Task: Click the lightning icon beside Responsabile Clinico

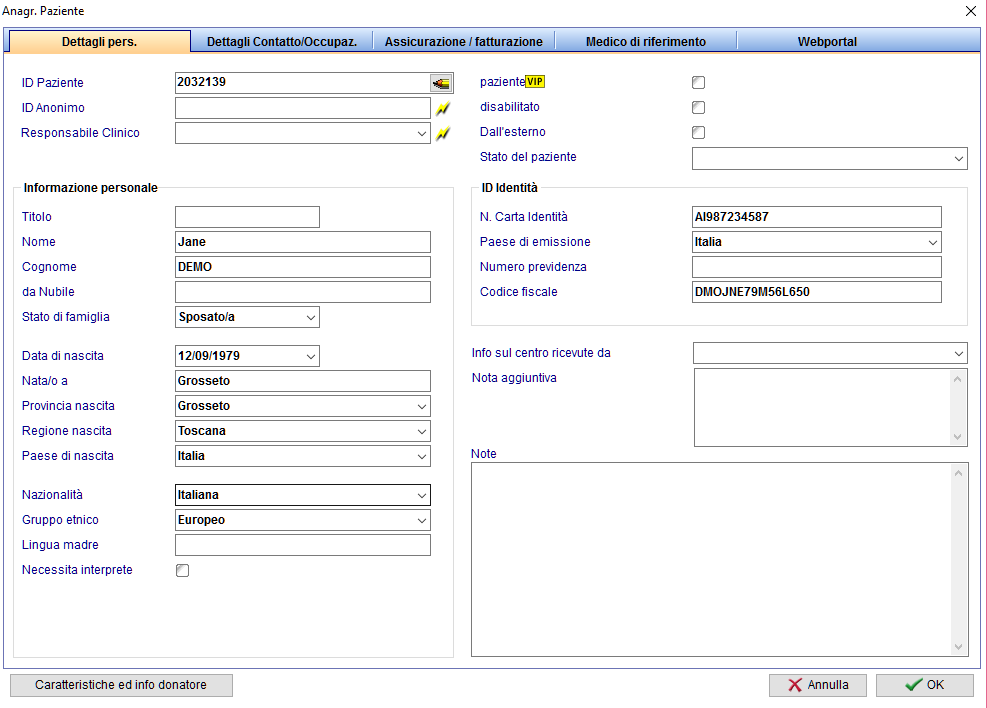Action: point(443,133)
